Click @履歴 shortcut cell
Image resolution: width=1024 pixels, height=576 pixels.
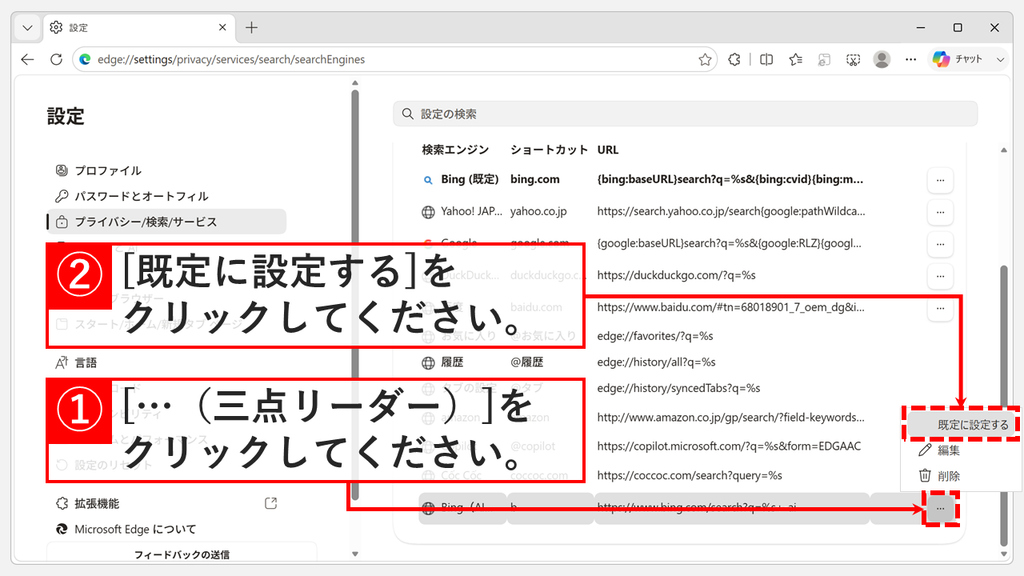click(x=527, y=362)
